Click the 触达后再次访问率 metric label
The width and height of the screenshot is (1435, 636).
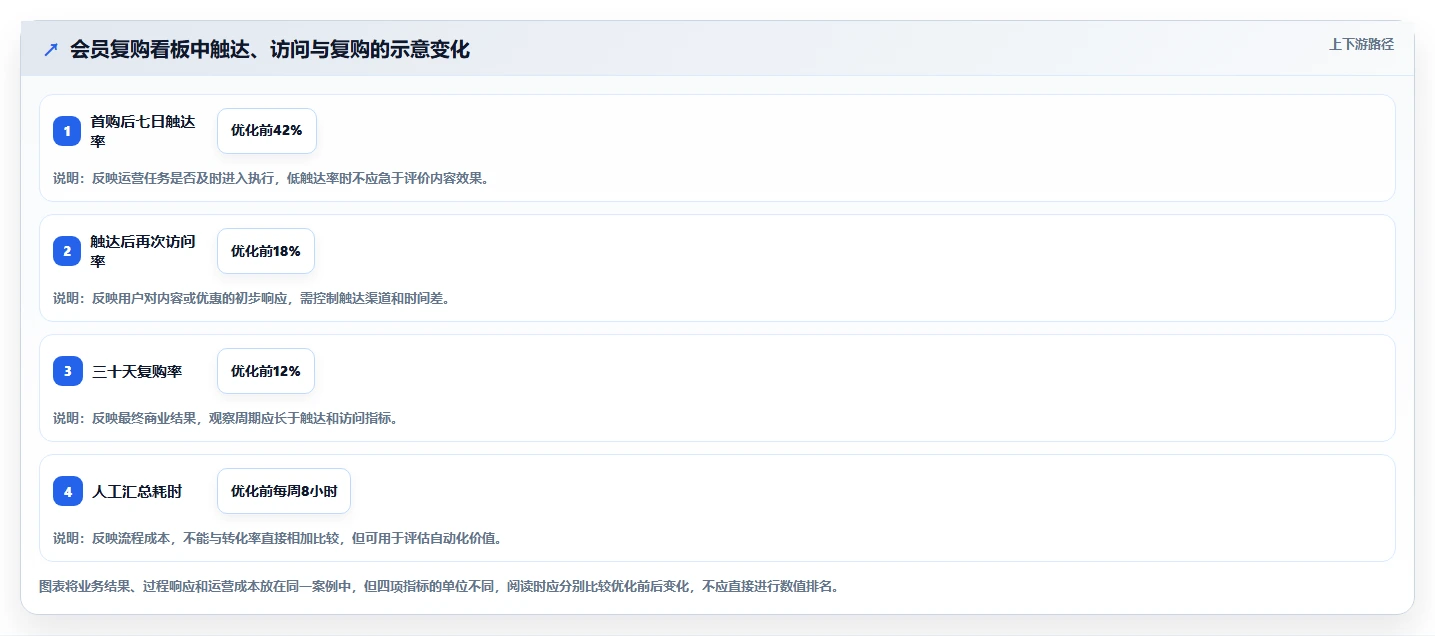pos(143,251)
